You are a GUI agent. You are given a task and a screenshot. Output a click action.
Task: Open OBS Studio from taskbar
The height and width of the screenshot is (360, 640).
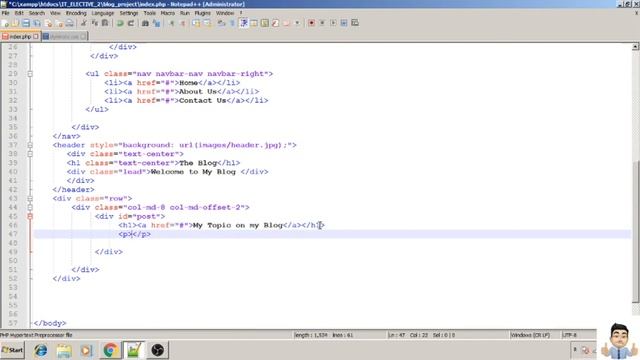(158, 350)
